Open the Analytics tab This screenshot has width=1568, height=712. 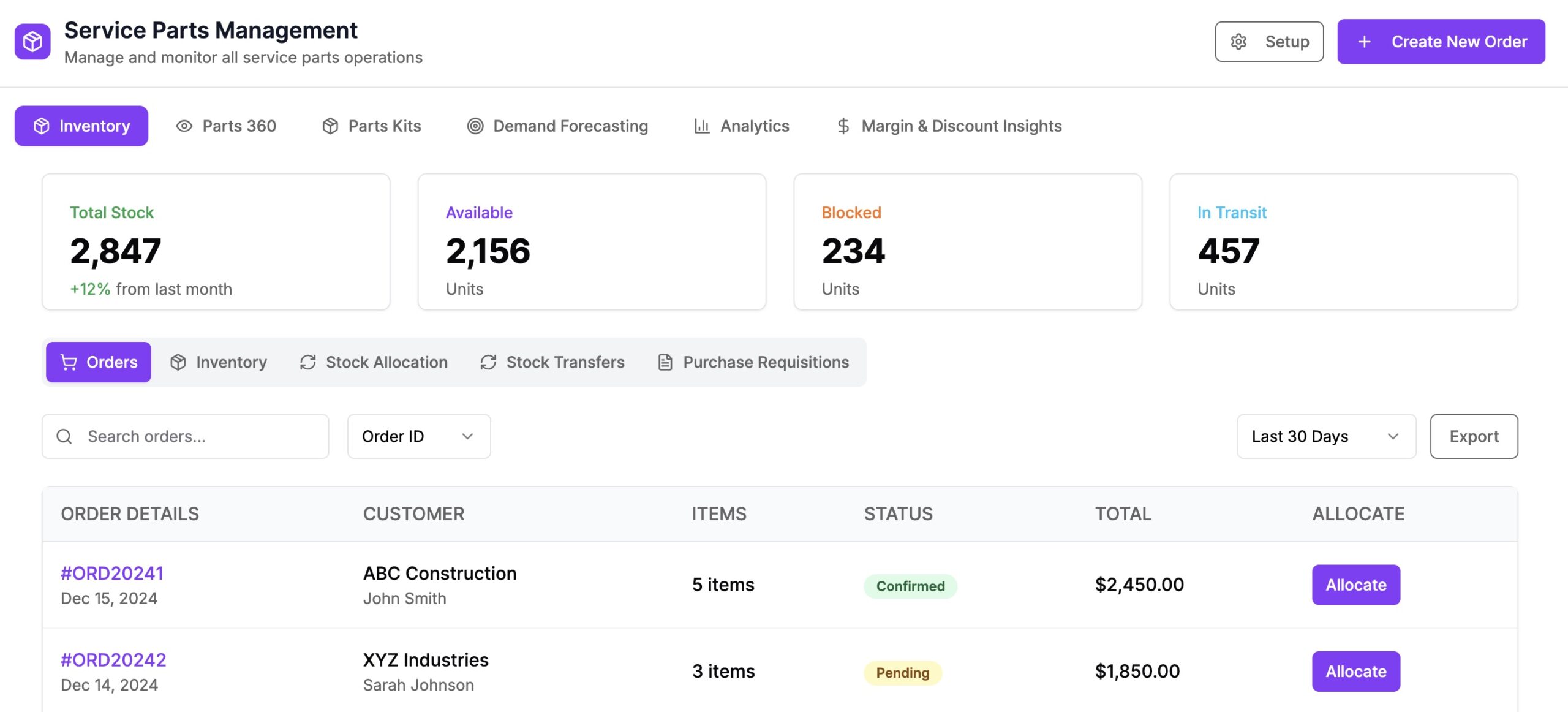(x=742, y=126)
